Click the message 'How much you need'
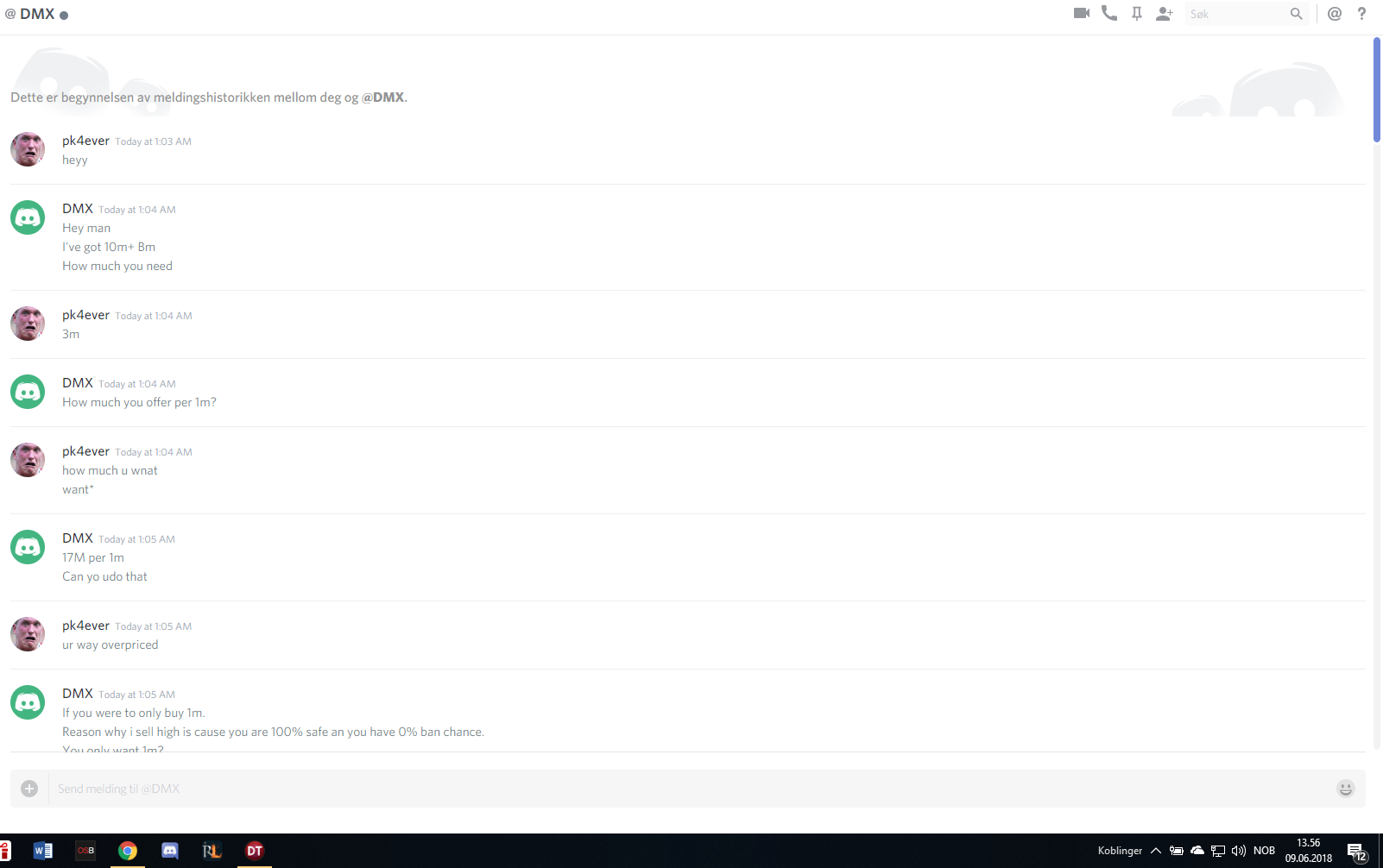This screenshot has width=1383, height=868. (117, 266)
